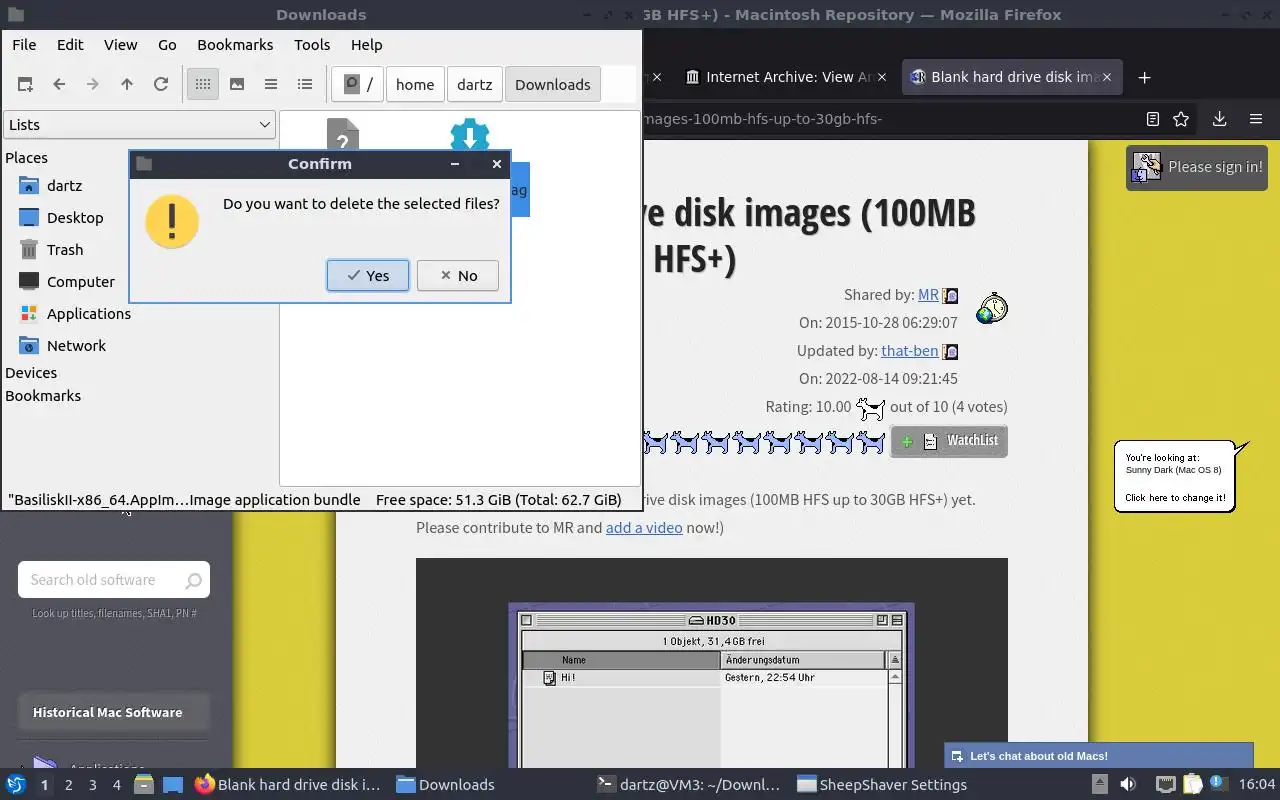The width and height of the screenshot is (1280, 800).
Task: Open the Lists side pane dropdown
Action: click(139, 125)
